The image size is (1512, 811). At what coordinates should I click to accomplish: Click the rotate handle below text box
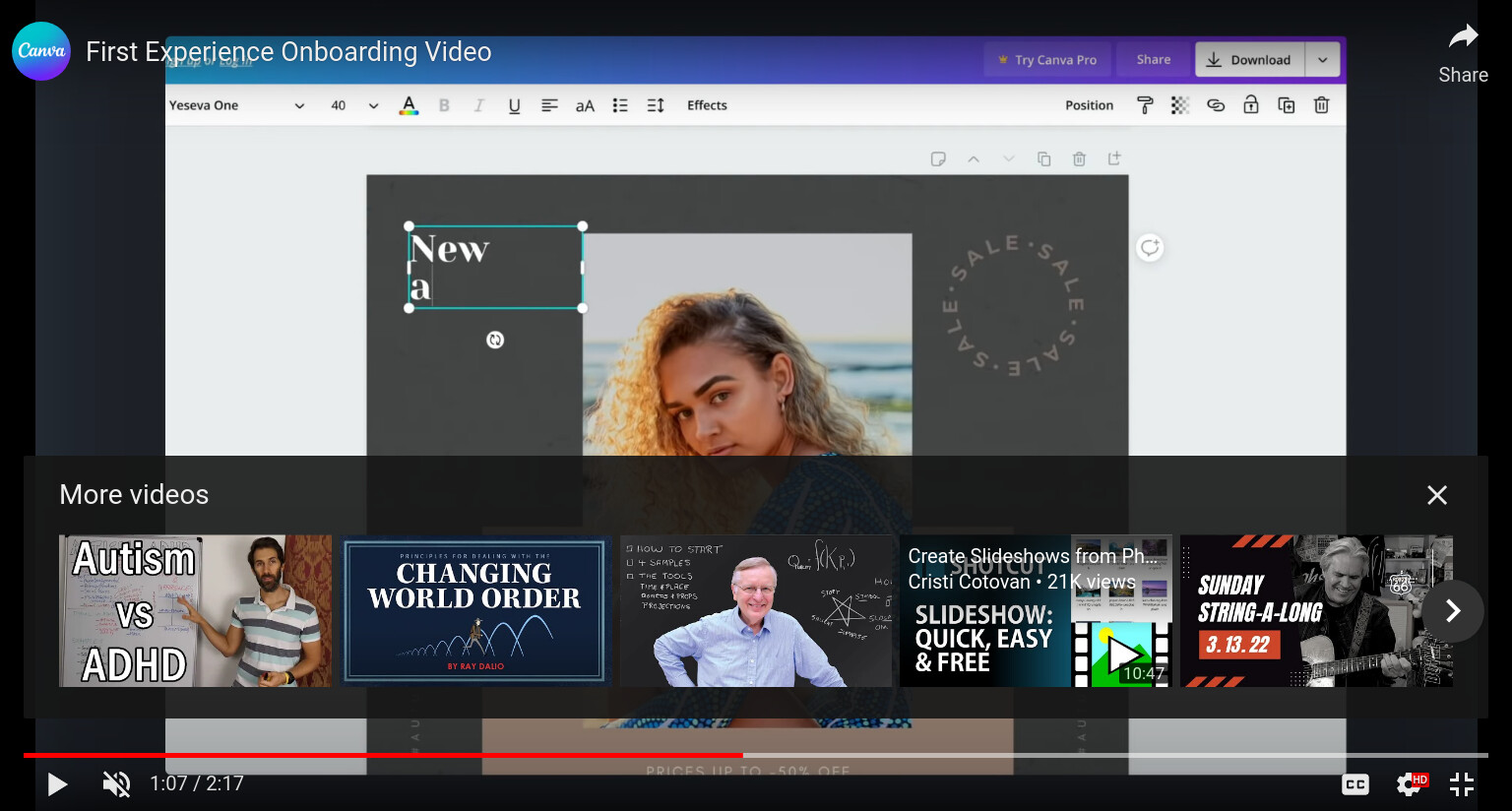(x=495, y=340)
